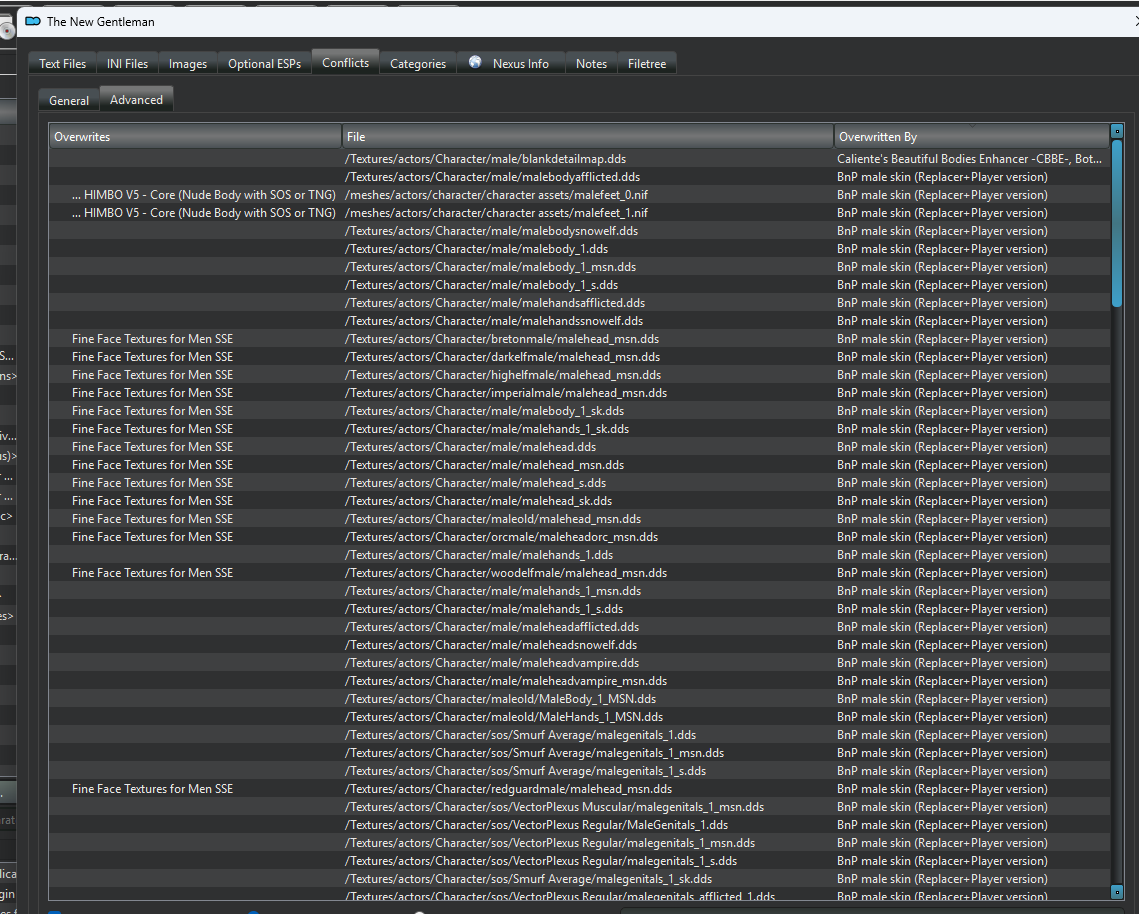Click the scrollbar up arrow button
The width and height of the screenshot is (1139, 914).
click(1117, 131)
